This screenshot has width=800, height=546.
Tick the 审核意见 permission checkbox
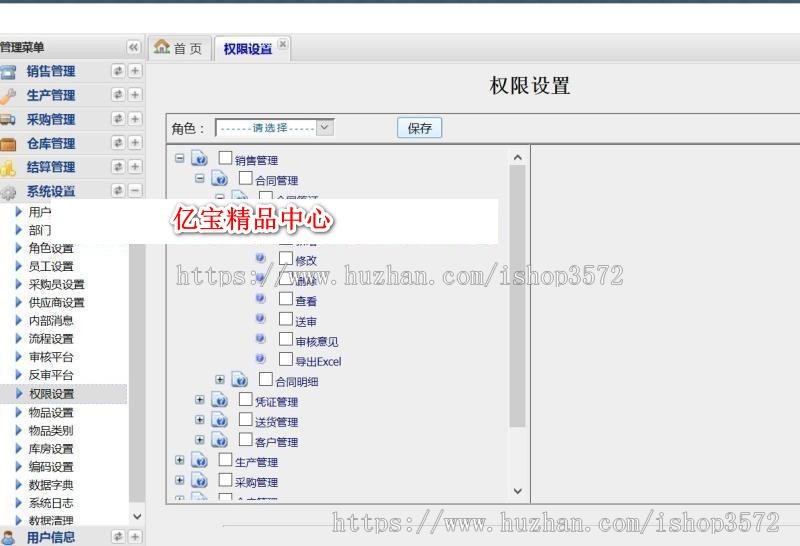pos(286,339)
